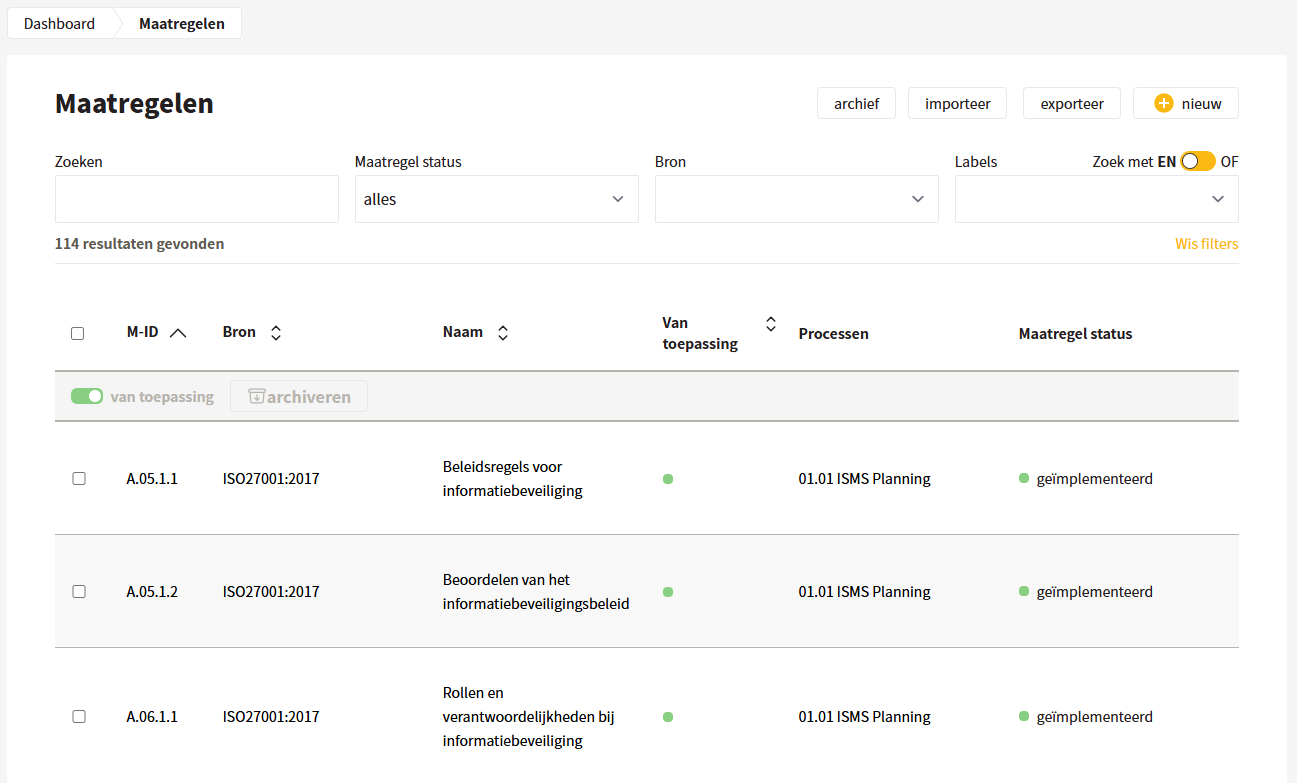Go to Dashboard breadcrumb
Screen dimensions: 1297x783
coord(59,23)
